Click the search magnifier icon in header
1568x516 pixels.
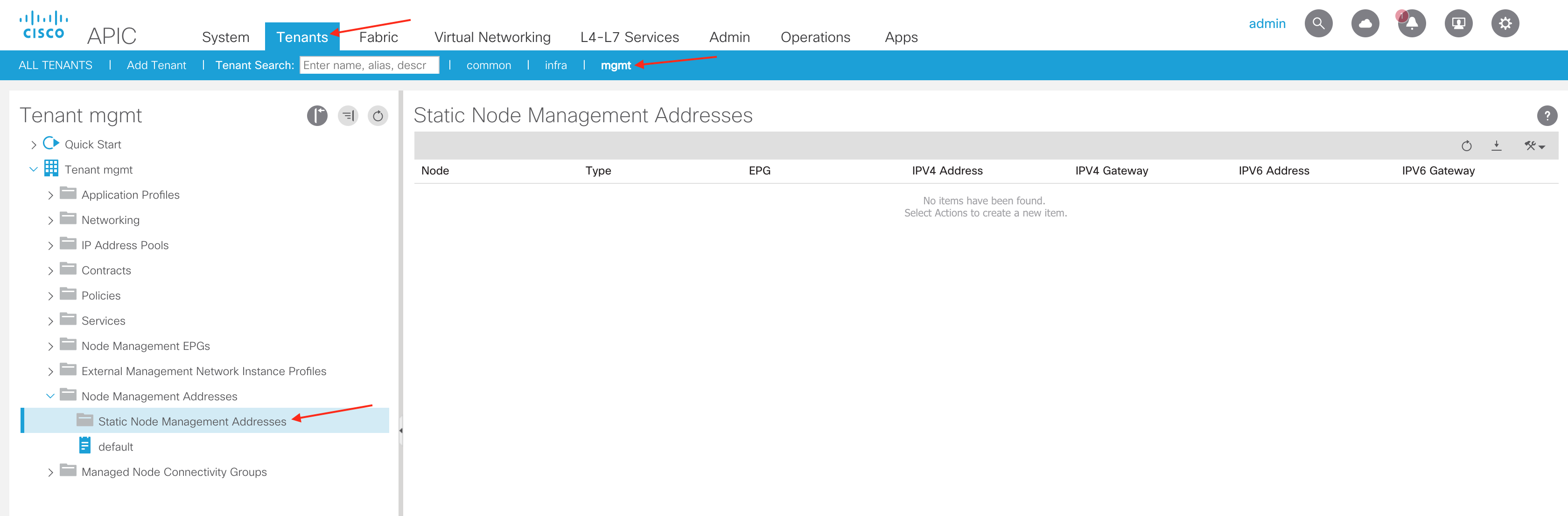click(x=1318, y=24)
